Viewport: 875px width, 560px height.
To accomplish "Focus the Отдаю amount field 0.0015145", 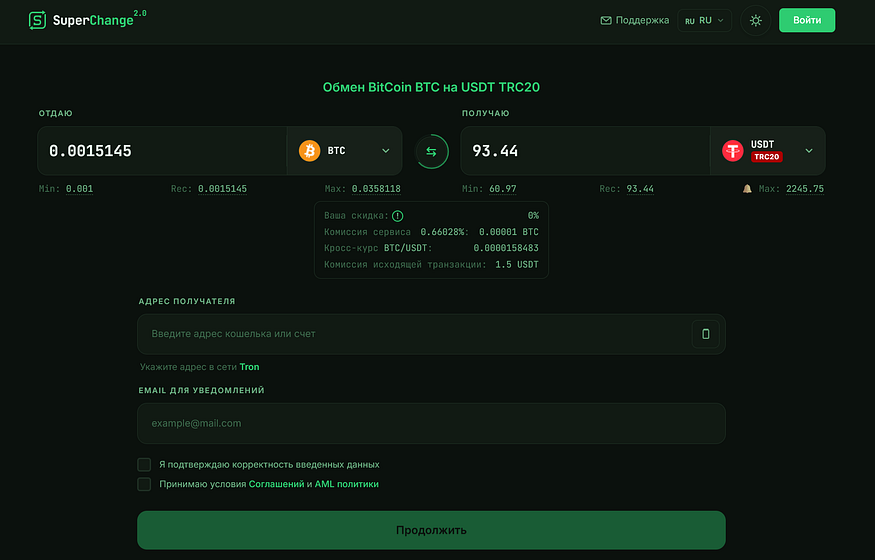I will 162,151.
